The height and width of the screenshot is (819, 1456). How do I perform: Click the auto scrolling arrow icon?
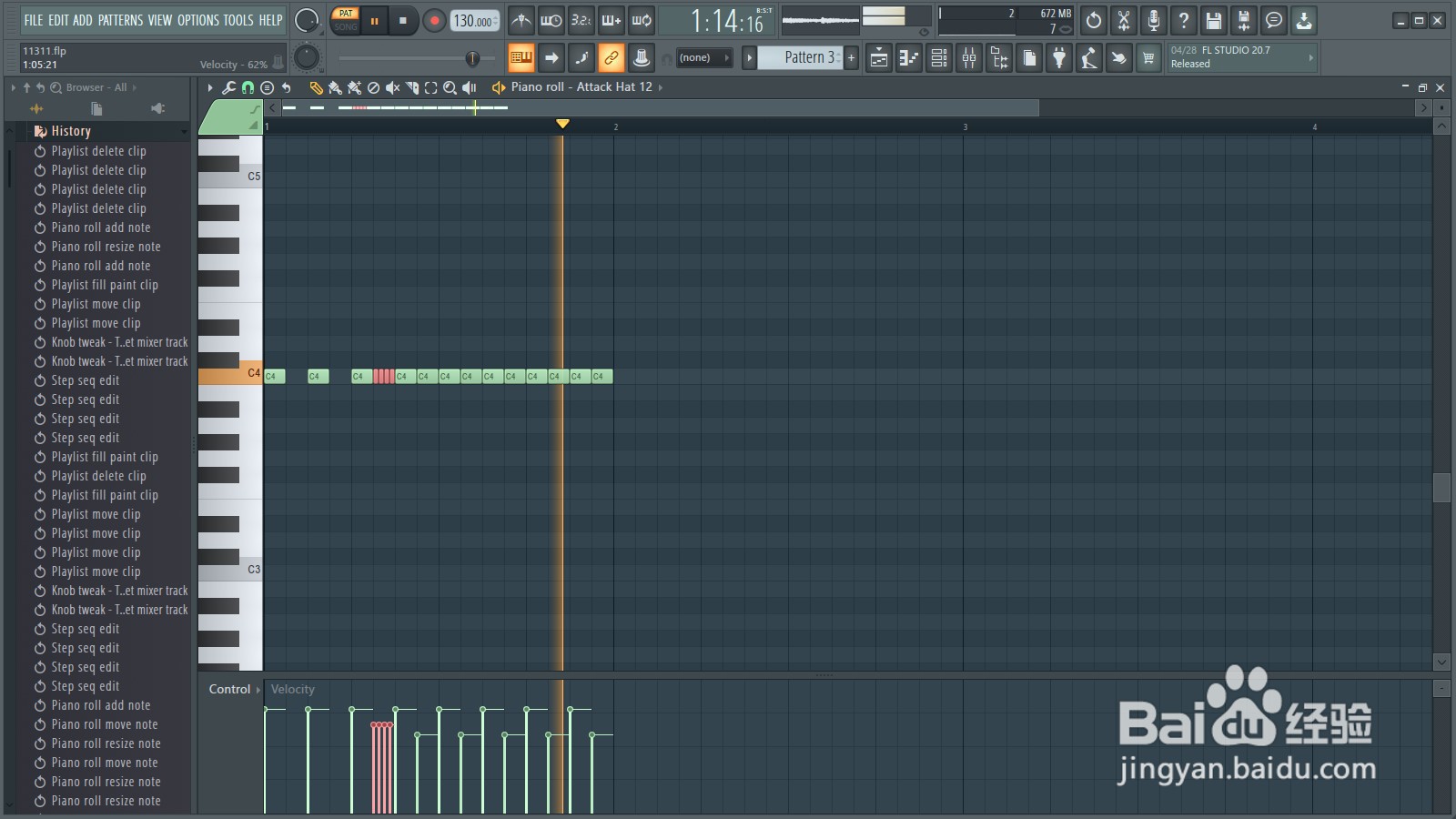click(551, 58)
